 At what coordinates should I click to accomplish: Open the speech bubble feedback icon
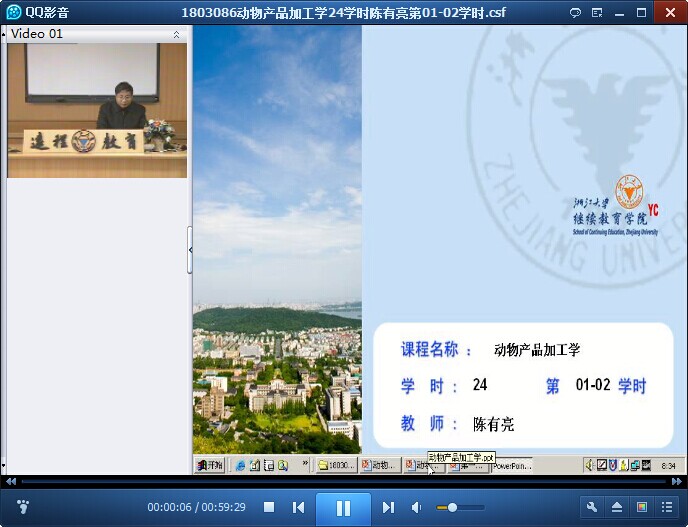click(575, 13)
